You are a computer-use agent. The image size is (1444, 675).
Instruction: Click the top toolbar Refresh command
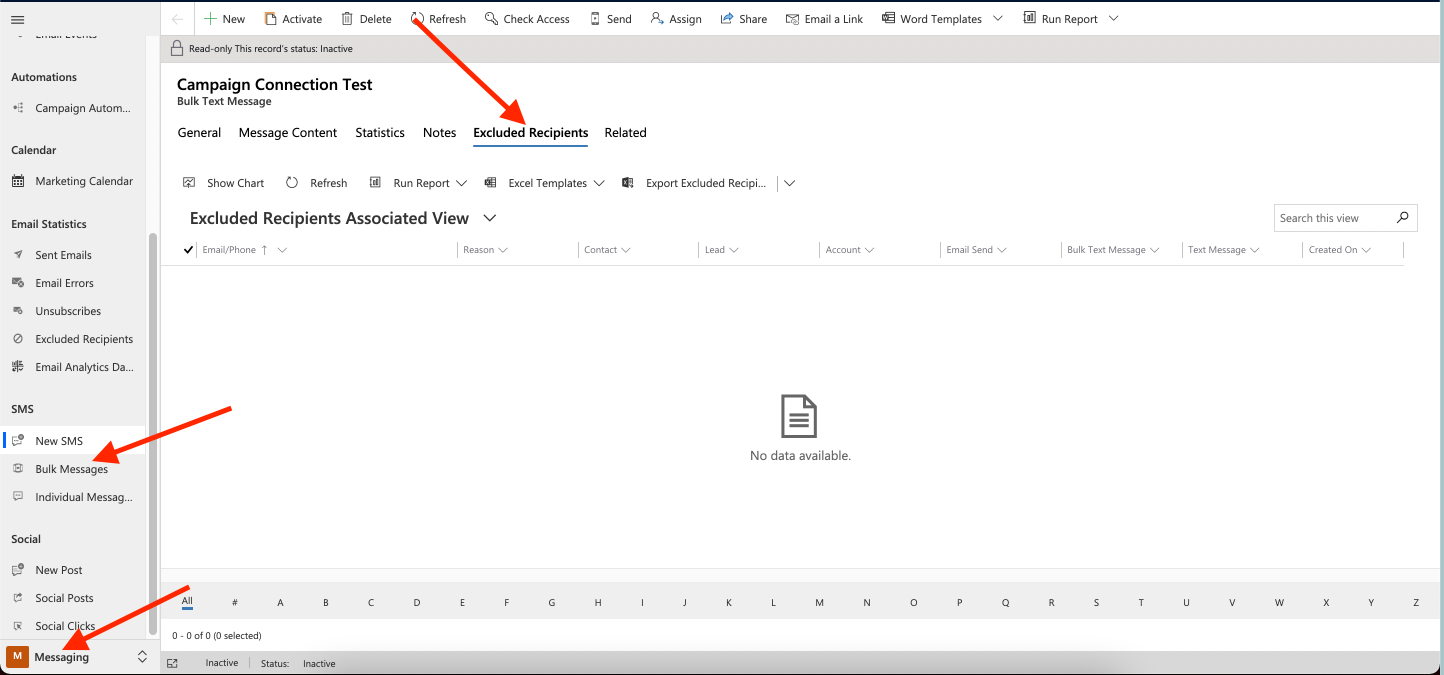pyautogui.click(x=438, y=19)
